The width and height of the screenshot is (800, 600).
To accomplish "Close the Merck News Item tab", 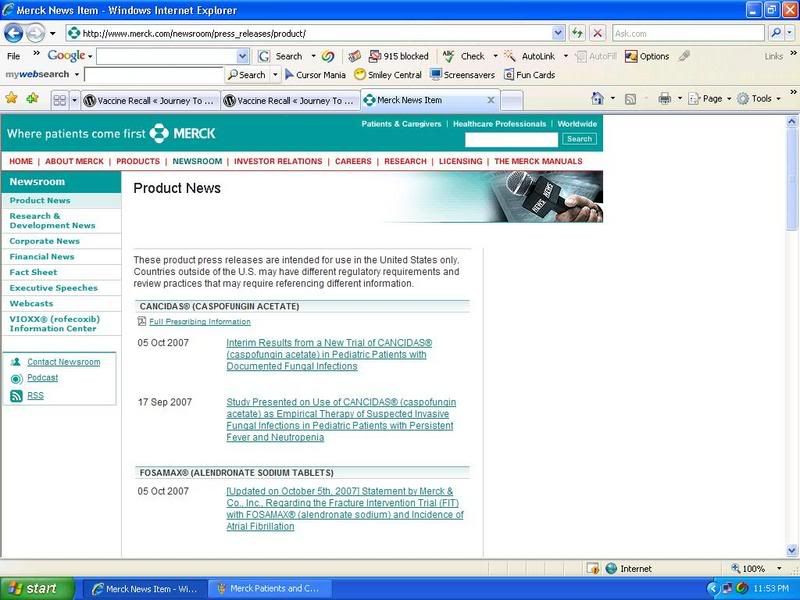I will 491,100.
